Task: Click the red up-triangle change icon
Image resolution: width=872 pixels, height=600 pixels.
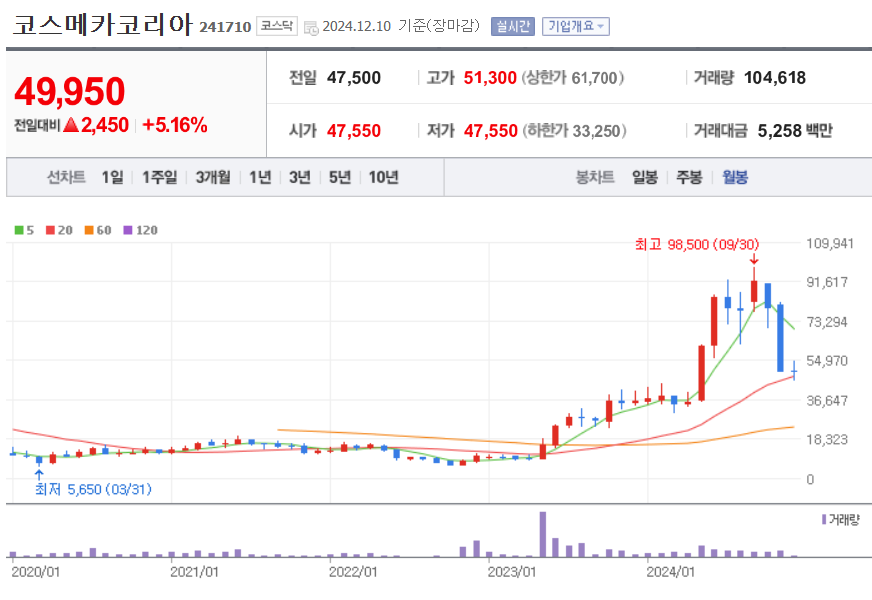Action: (x=71, y=125)
